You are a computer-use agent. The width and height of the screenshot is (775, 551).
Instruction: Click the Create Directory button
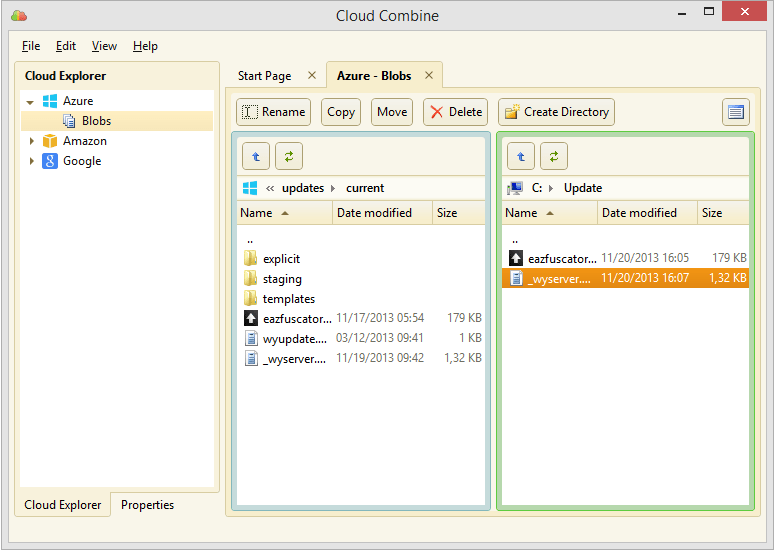pos(556,112)
